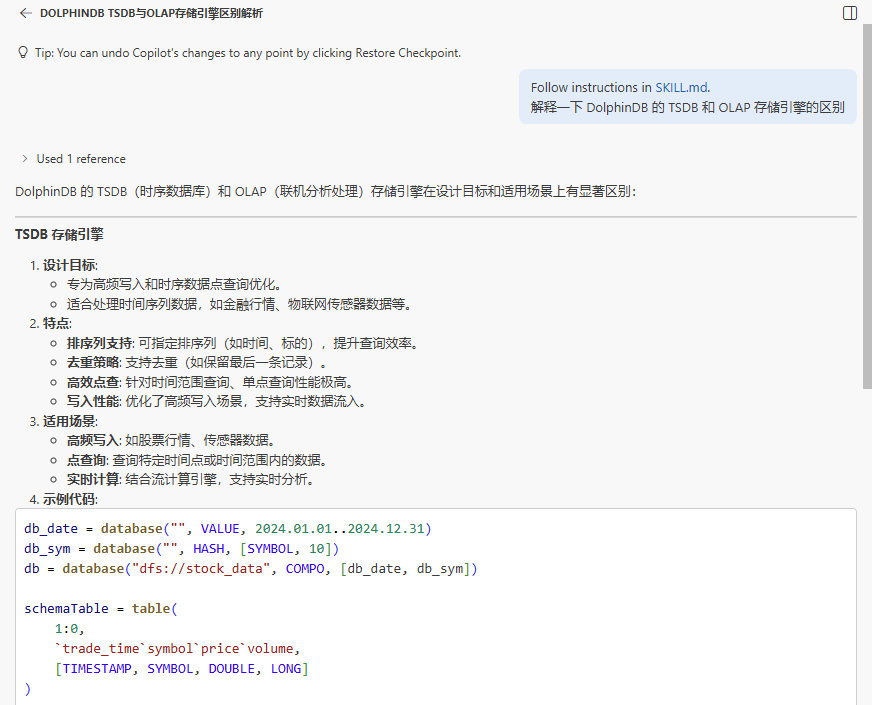The width and height of the screenshot is (872, 705).
Task: Click '去重策略' bullet text
Action: [x=93, y=363]
